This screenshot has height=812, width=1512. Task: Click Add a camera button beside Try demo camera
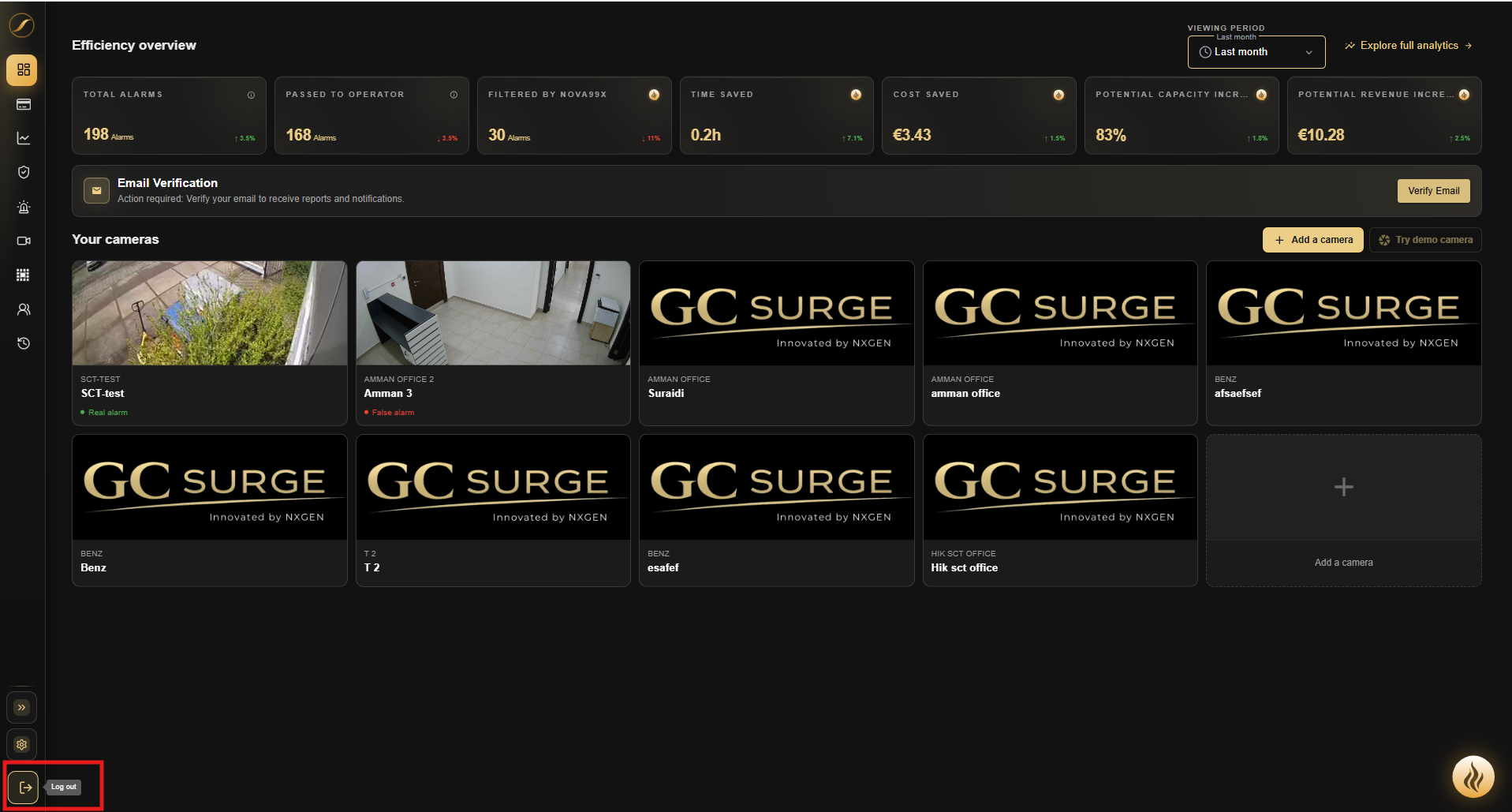coord(1312,240)
